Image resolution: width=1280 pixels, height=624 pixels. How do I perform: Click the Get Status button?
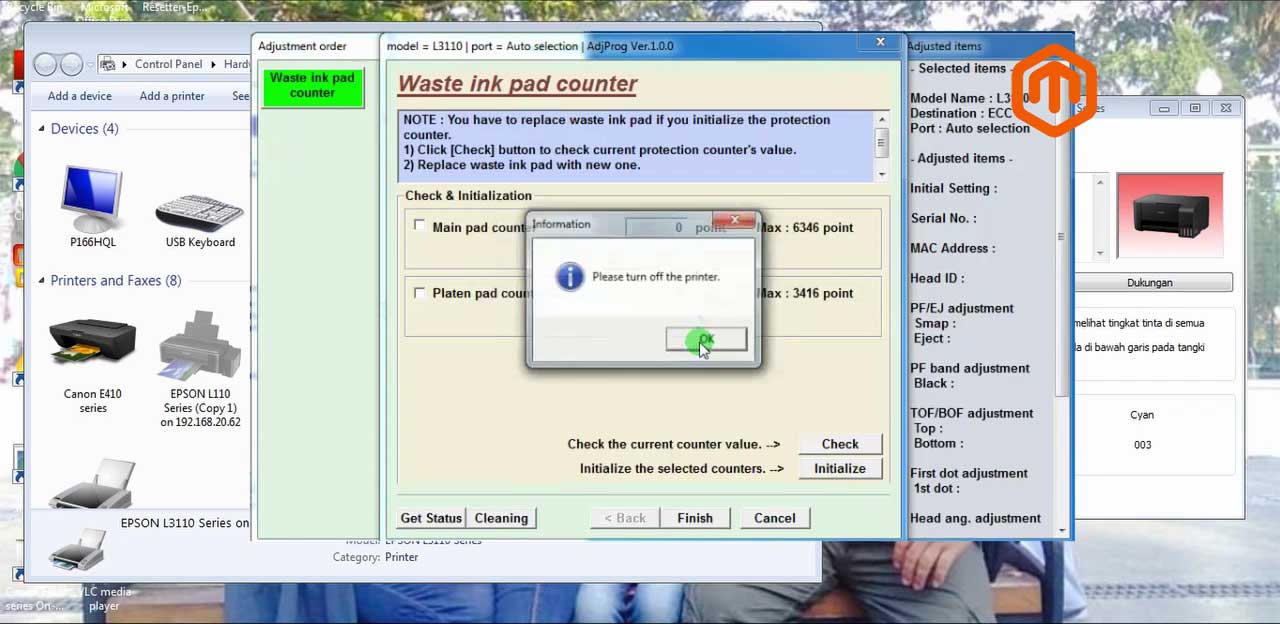pyautogui.click(x=431, y=518)
